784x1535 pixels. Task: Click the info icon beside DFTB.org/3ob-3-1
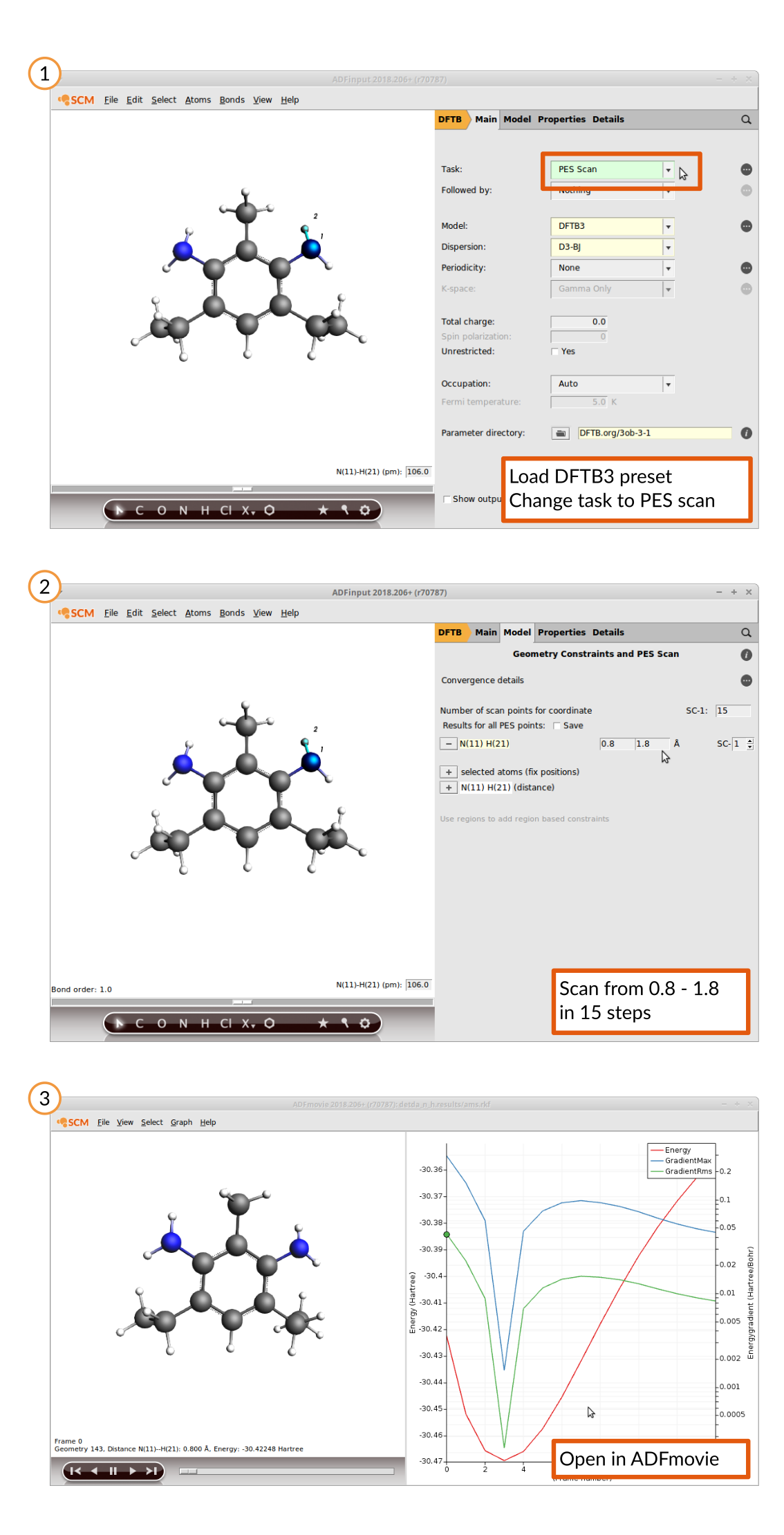point(746,433)
